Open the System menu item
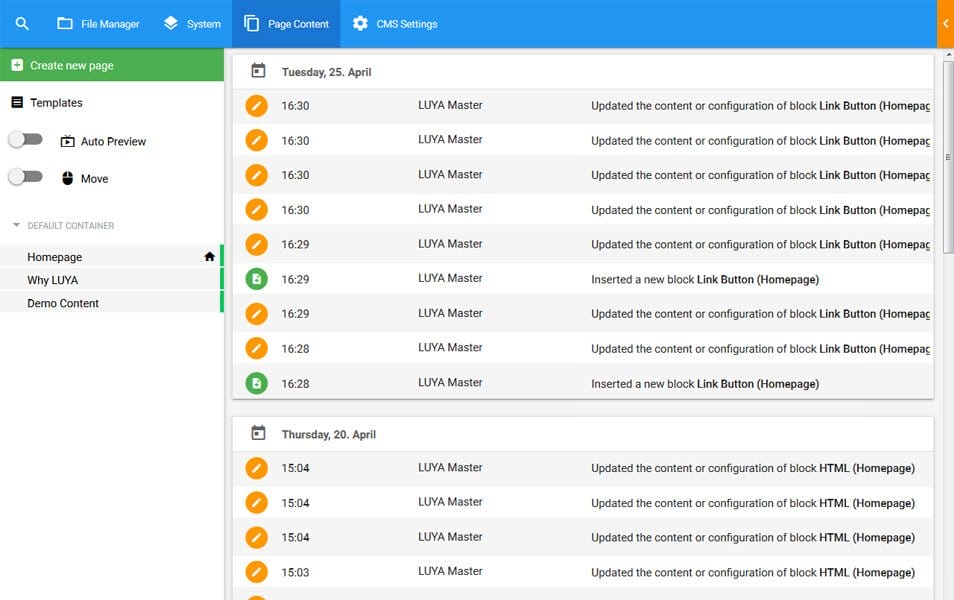 pos(192,24)
